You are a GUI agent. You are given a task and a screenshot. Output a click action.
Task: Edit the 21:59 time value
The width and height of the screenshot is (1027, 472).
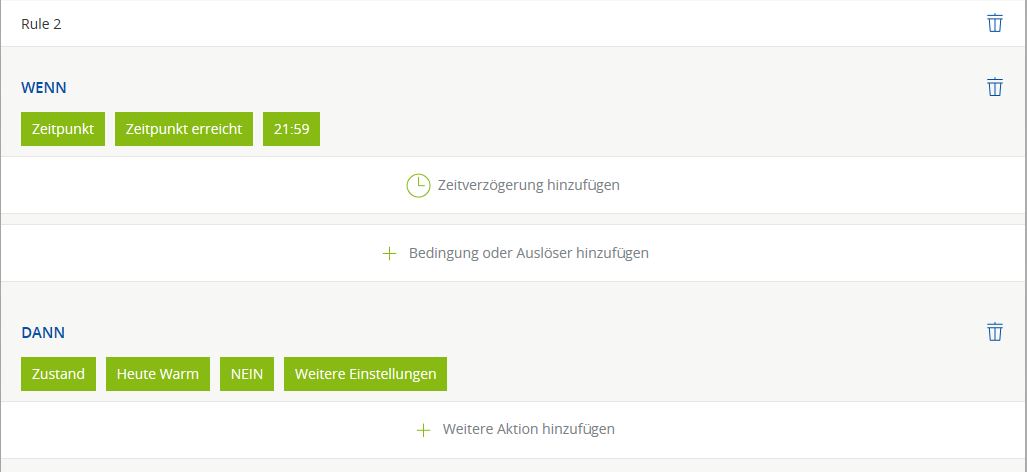[291, 130]
